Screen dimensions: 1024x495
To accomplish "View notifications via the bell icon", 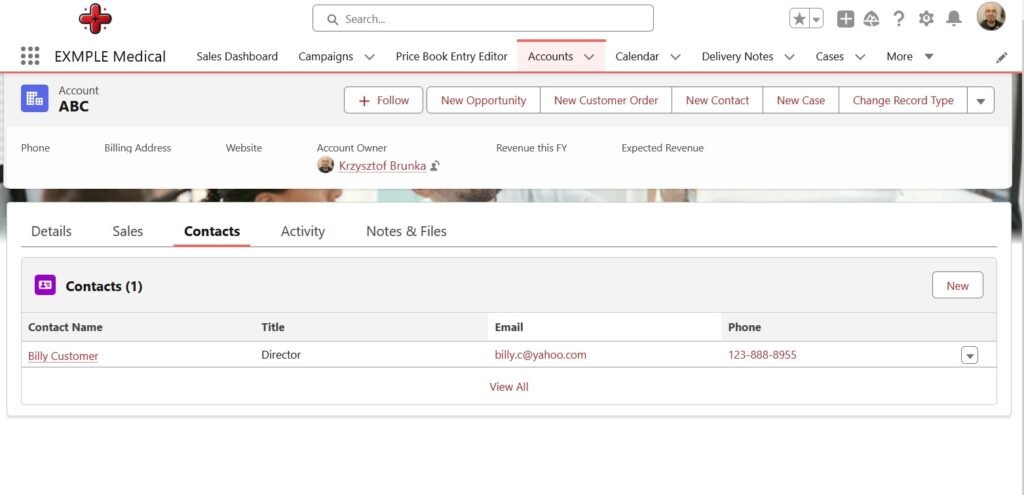I will tap(954, 19).
